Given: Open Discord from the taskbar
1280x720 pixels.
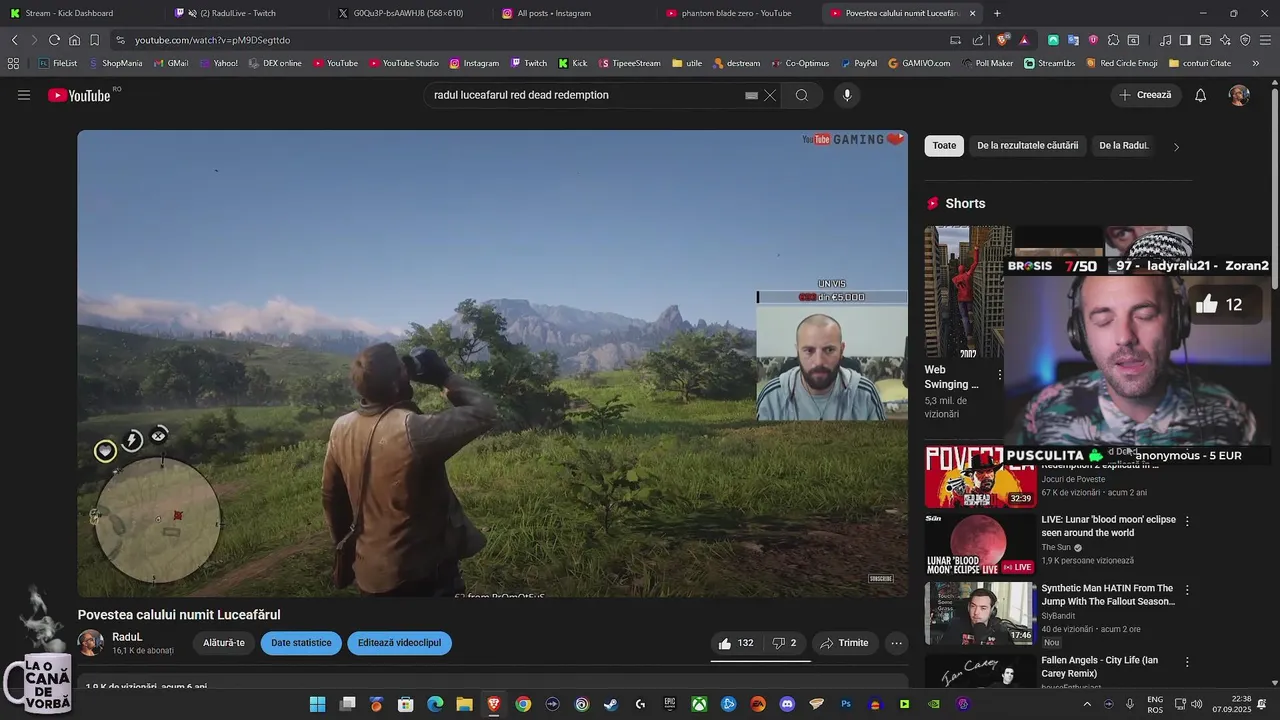Looking at the screenshot, I should click(x=787, y=704).
